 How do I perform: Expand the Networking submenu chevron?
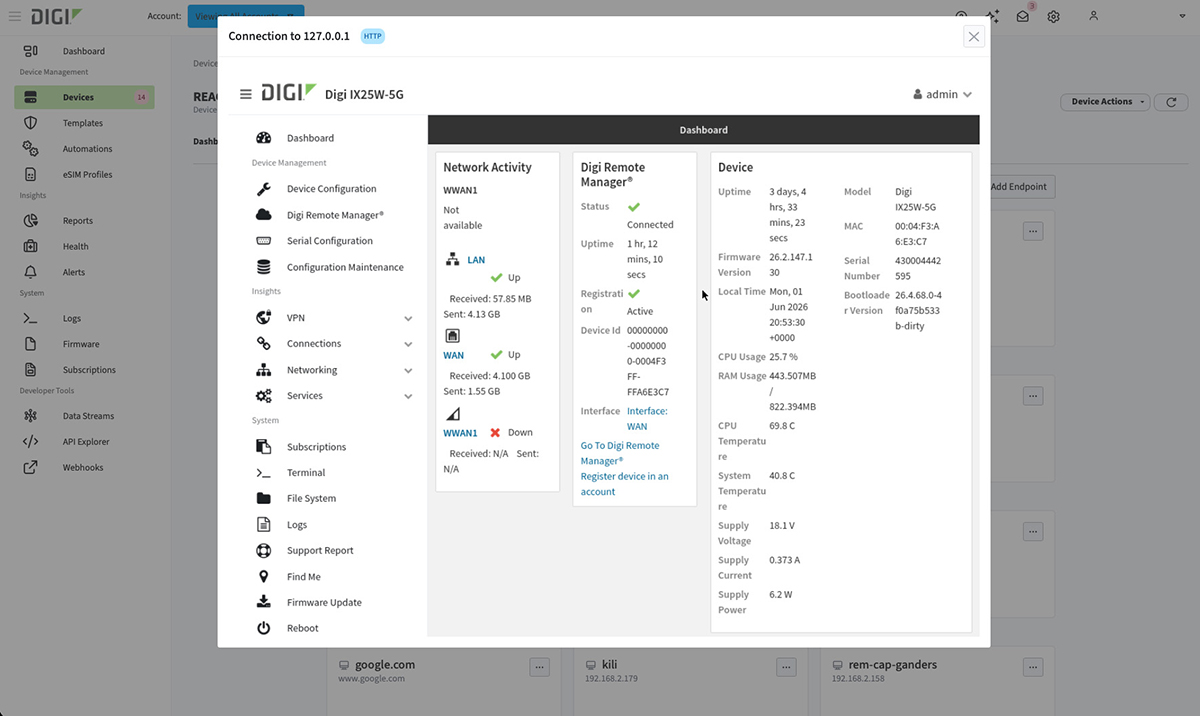point(408,371)
